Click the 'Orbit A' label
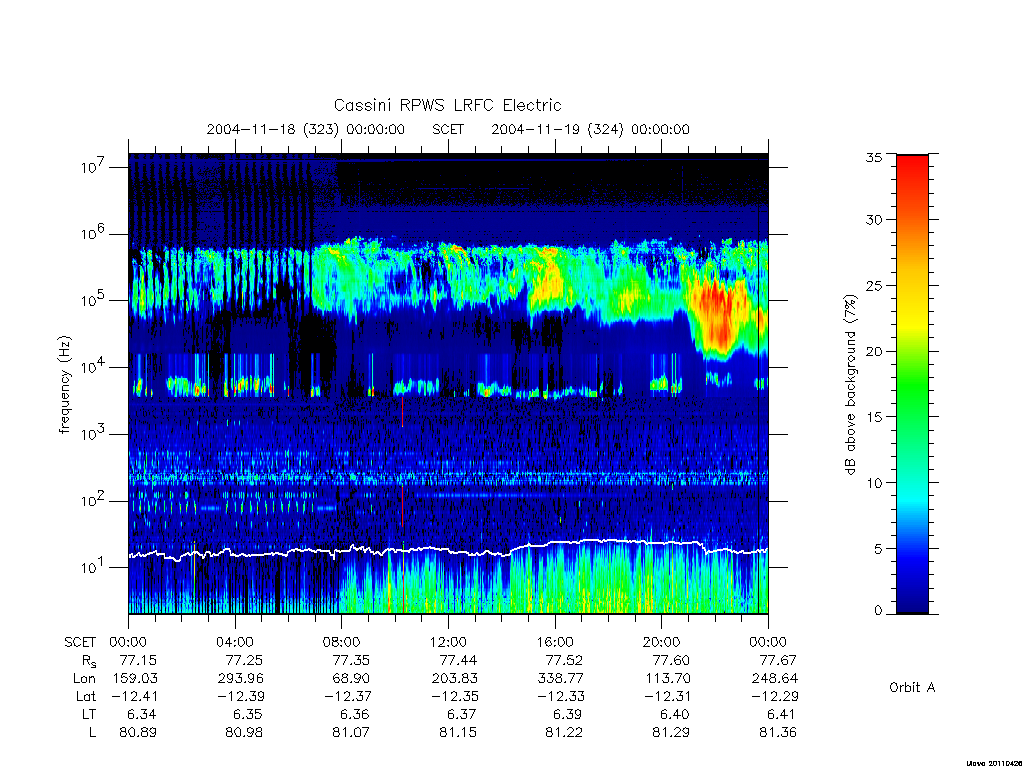The height and width of the screenshot is (768, 1024). coord(912,687)
